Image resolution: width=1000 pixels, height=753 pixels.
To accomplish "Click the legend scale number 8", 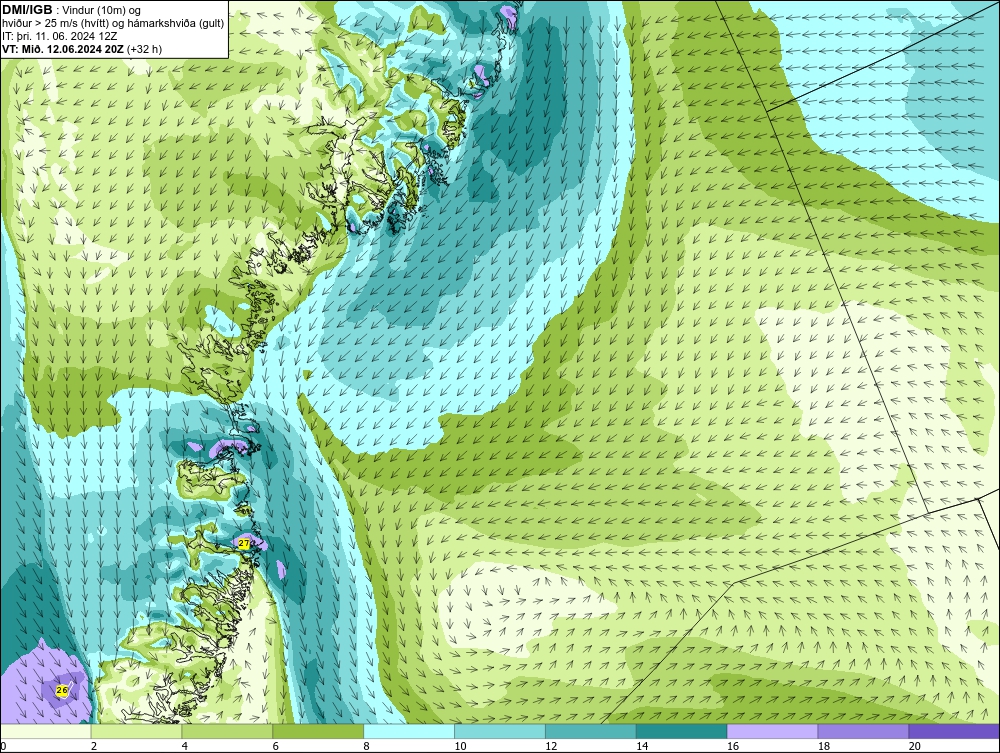I will (366, 746).
